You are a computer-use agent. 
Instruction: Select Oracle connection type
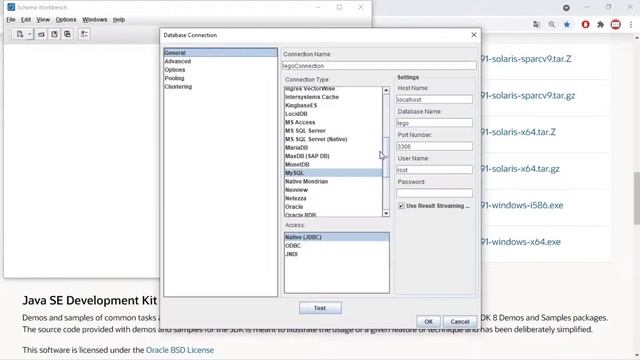[333, 207]
